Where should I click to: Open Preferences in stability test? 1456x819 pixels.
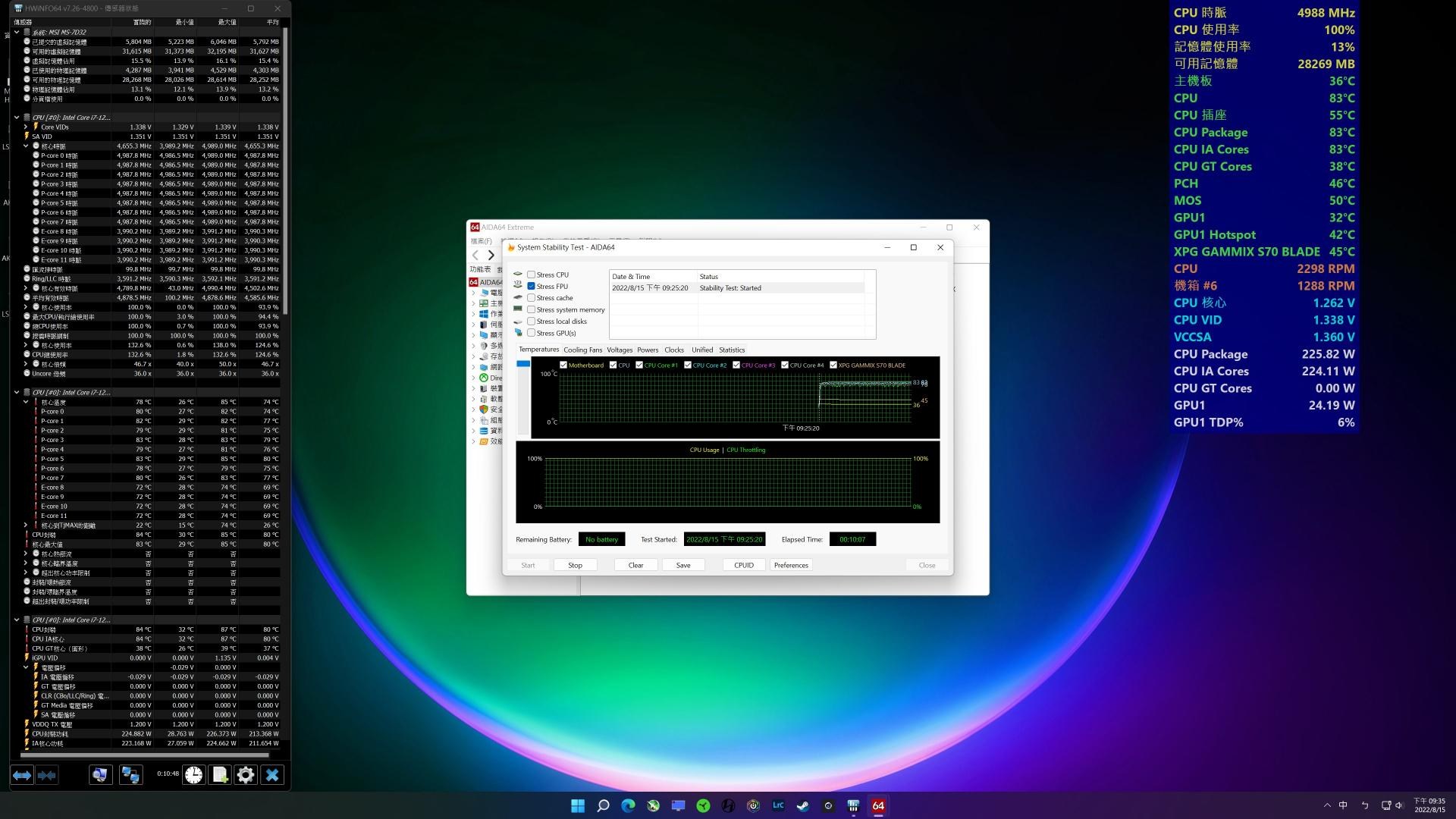pyautogui.click(x=791, y=565)
